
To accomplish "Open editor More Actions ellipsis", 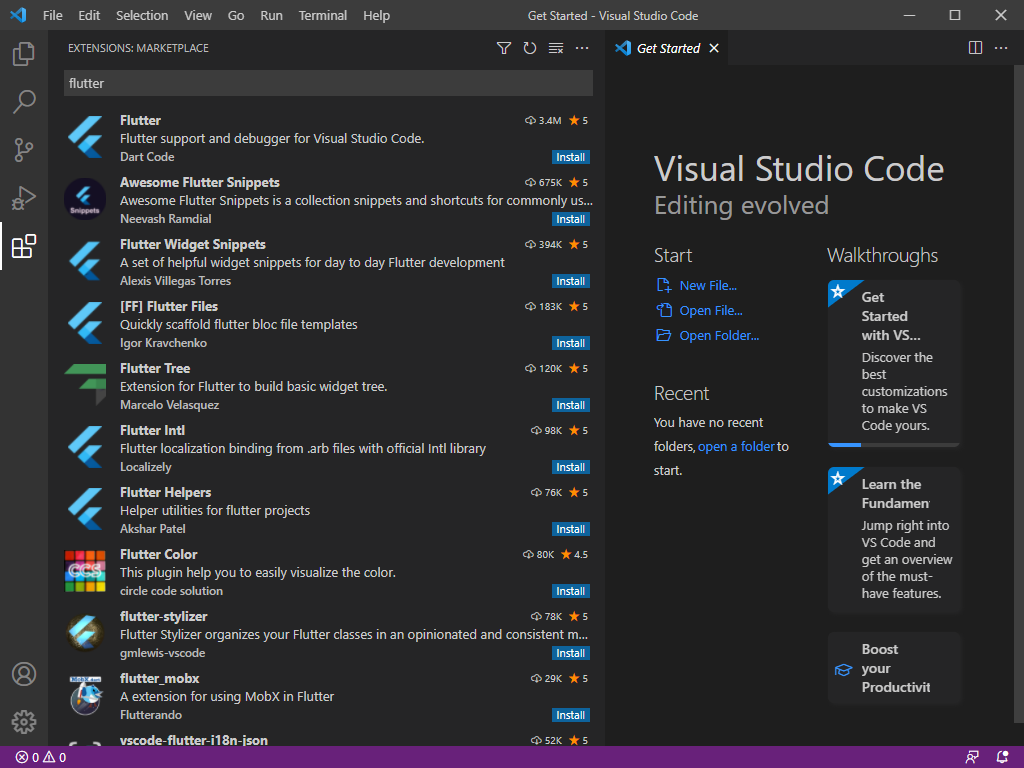I will (1000, 48).
